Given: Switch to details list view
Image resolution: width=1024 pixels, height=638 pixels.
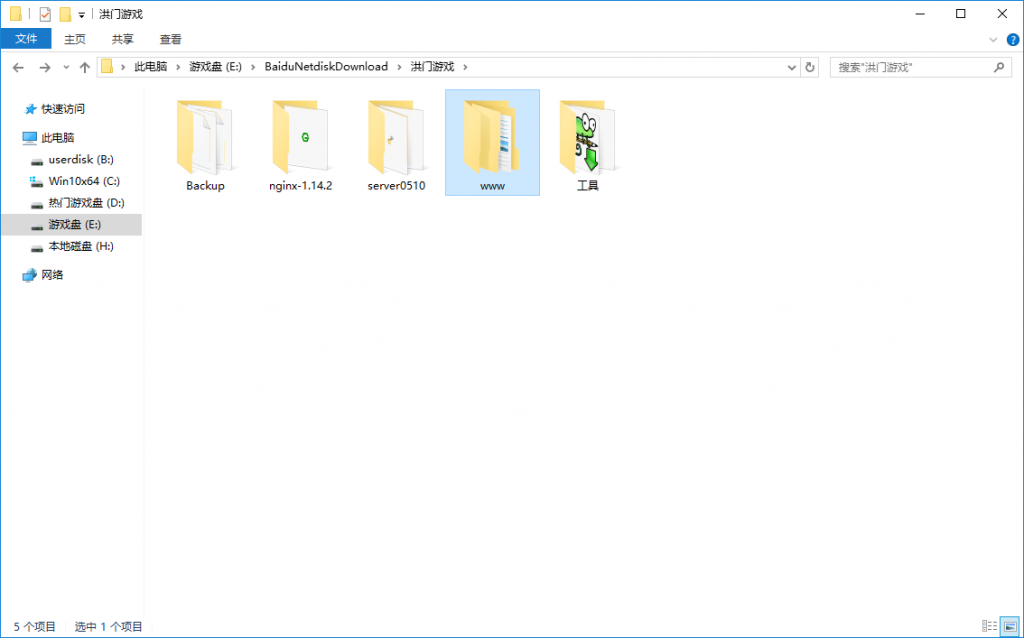Looking at the screenshot, I should tap(988, 626).
